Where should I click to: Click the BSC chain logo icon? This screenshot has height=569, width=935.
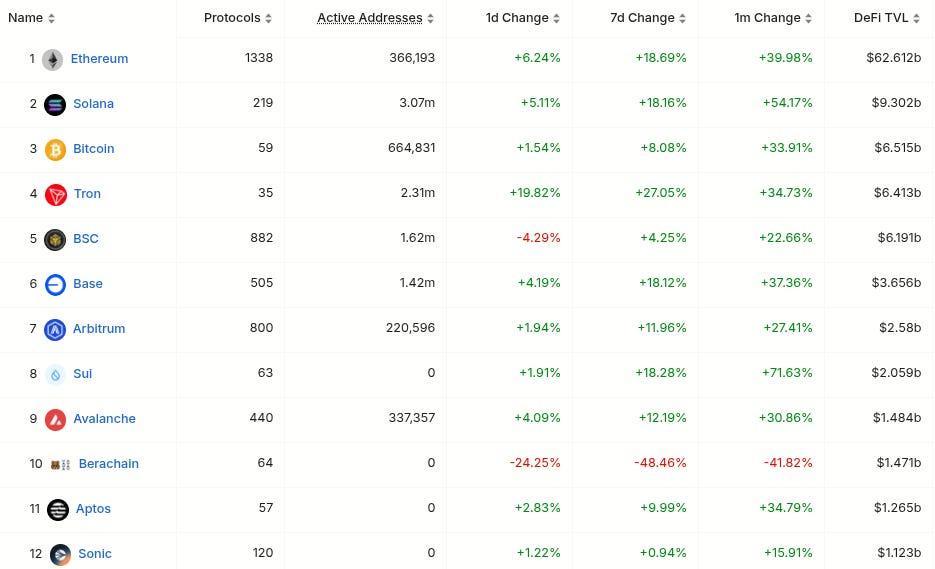[55, 239]
